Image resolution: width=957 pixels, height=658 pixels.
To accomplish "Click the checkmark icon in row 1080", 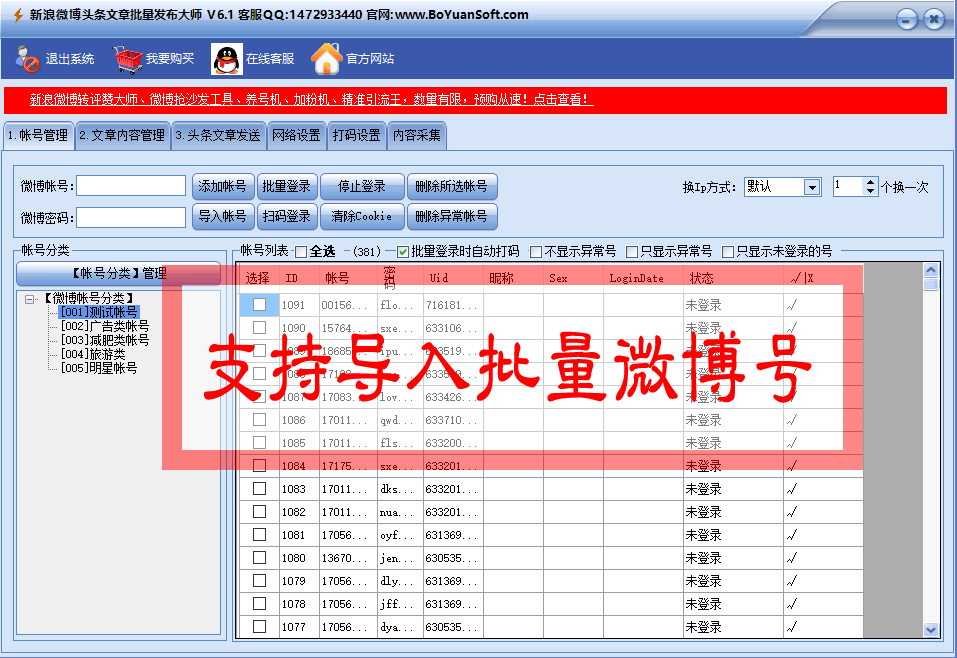I will (792, 558).
